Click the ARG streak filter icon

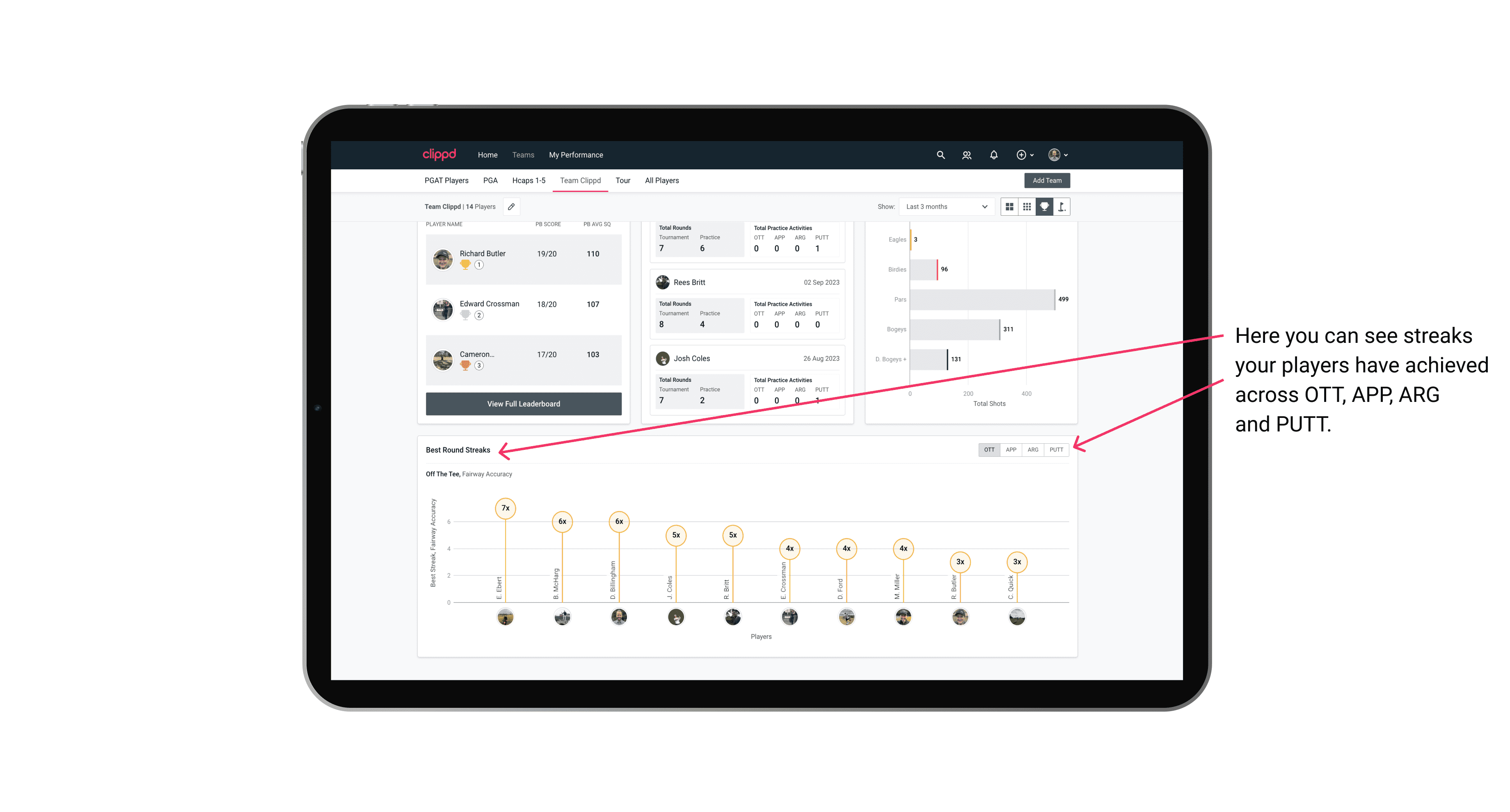(x=1034, y=450)
